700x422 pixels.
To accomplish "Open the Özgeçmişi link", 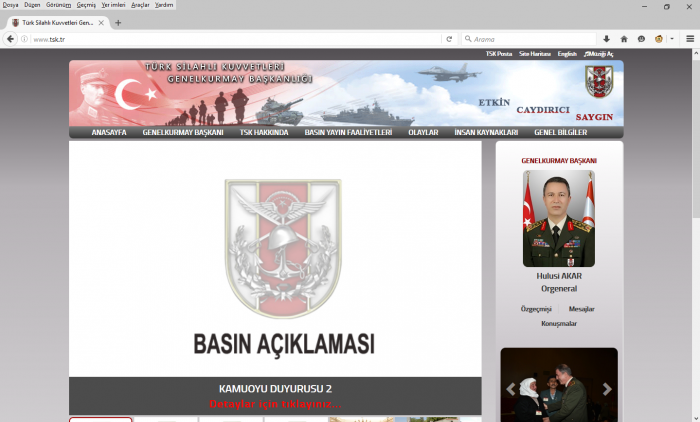I will point(536,309).
